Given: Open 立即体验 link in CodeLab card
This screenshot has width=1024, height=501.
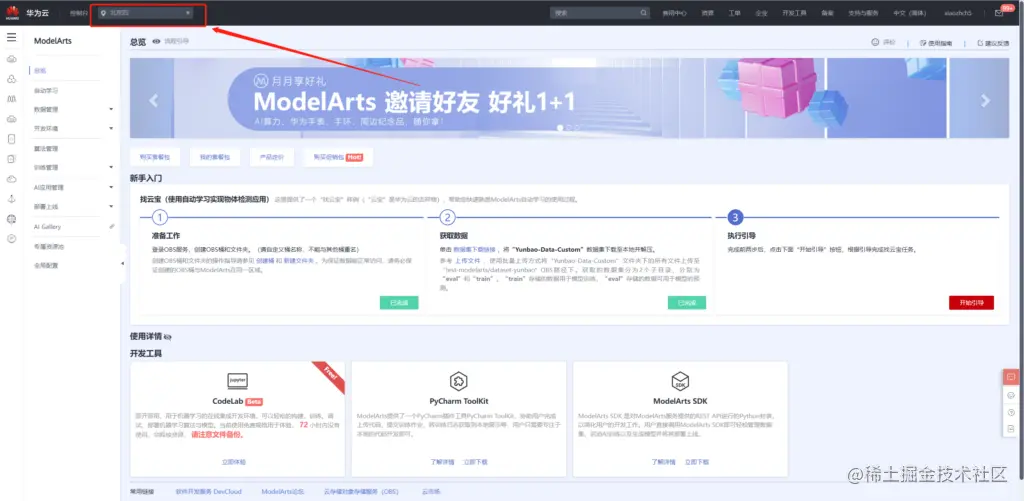Looking at the screenshot, I should (234, 462).
